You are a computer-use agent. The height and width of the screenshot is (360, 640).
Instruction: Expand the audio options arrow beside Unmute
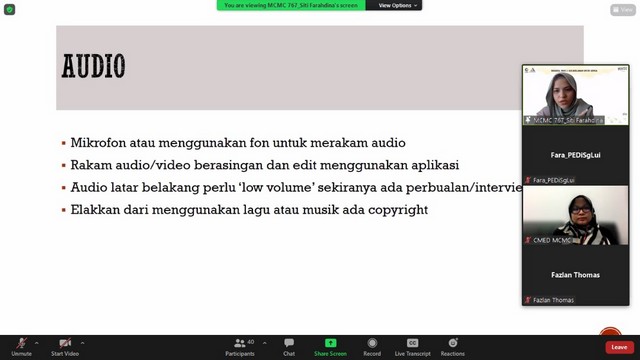[37, 343]
